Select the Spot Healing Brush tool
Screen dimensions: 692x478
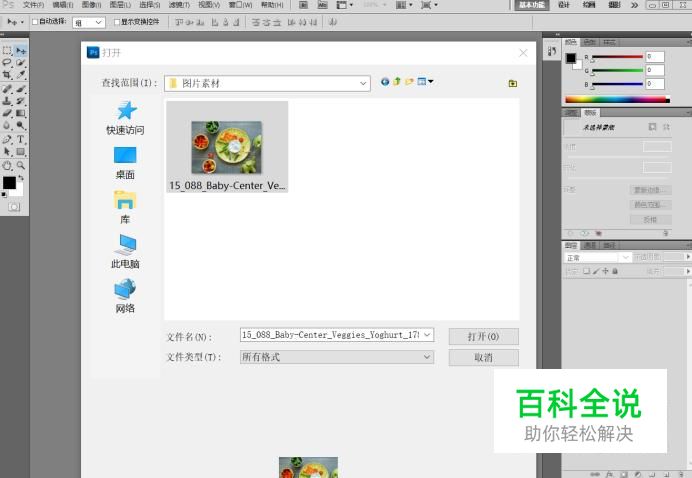pyautogui.click(x=7, y=89)
